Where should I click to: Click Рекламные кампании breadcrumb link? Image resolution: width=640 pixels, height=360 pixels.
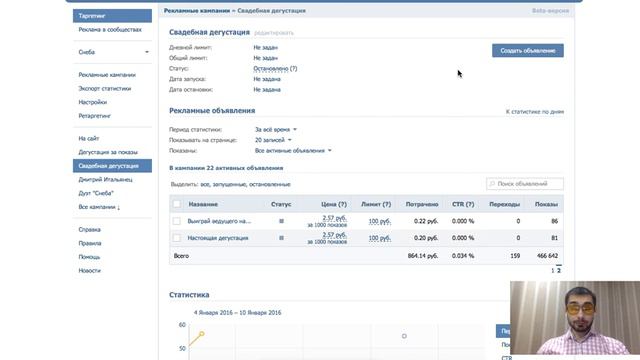197,11
